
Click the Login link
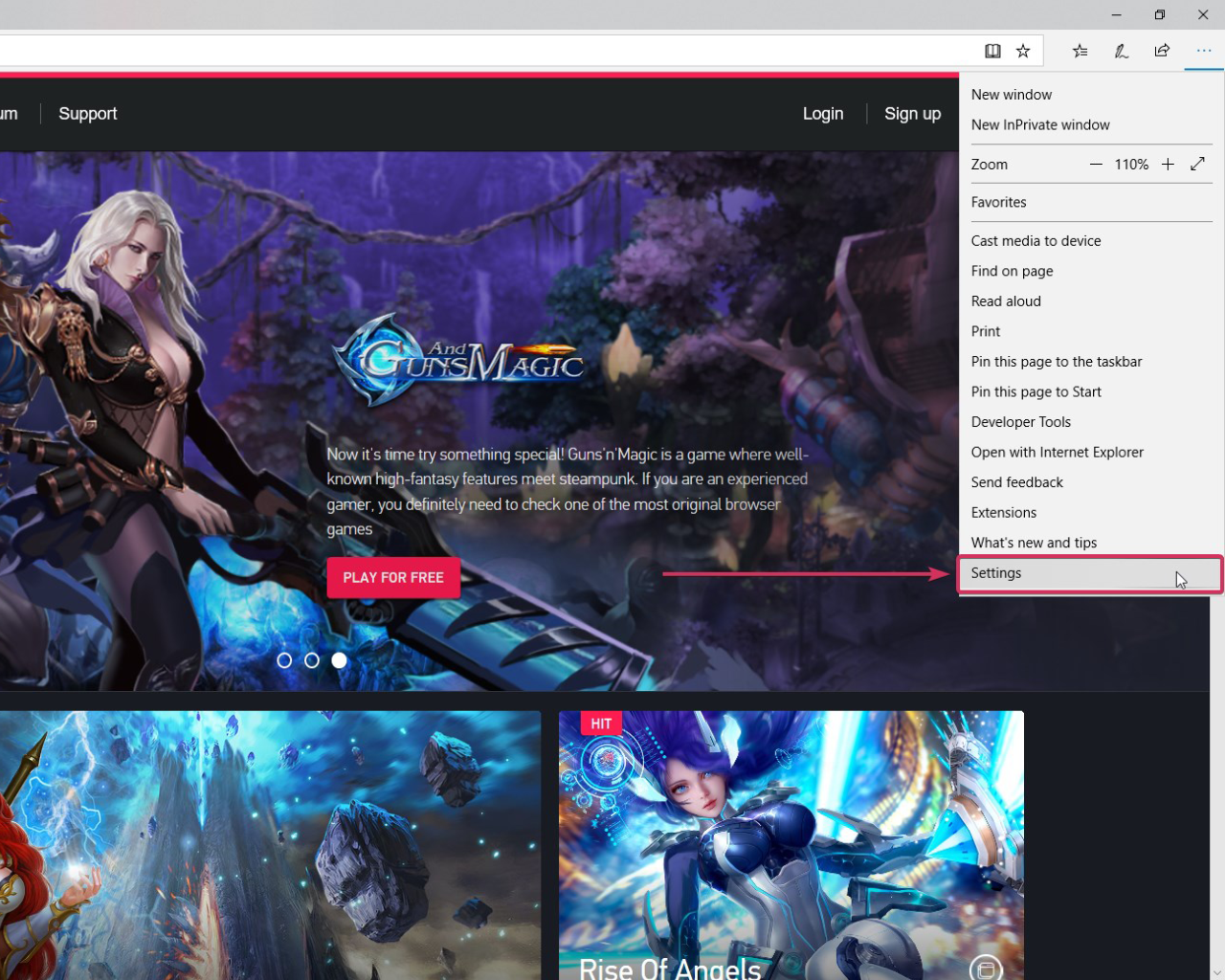[x=823, y=114]
